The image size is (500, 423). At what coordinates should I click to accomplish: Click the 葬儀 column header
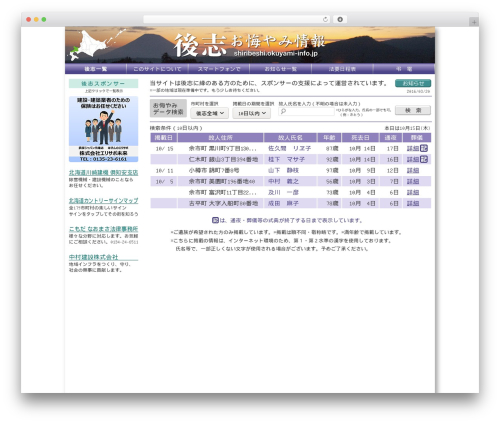tap(417, 138)
